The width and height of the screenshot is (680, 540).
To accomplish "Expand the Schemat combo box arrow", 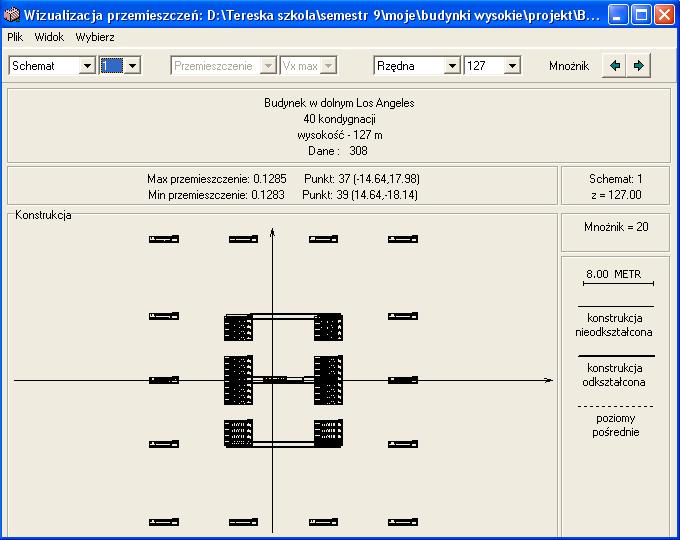I will (x=87, y=66).
